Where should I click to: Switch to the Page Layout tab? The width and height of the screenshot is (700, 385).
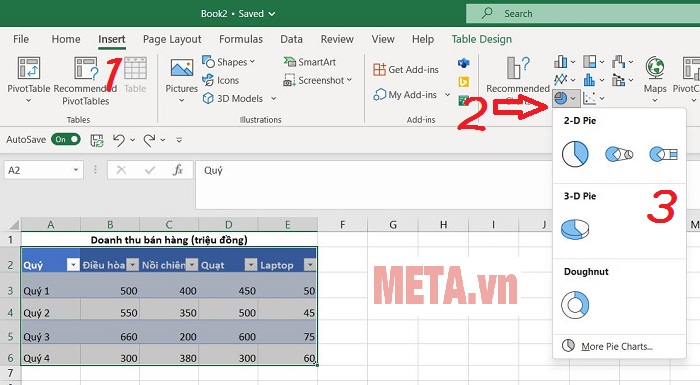(172, 39)
